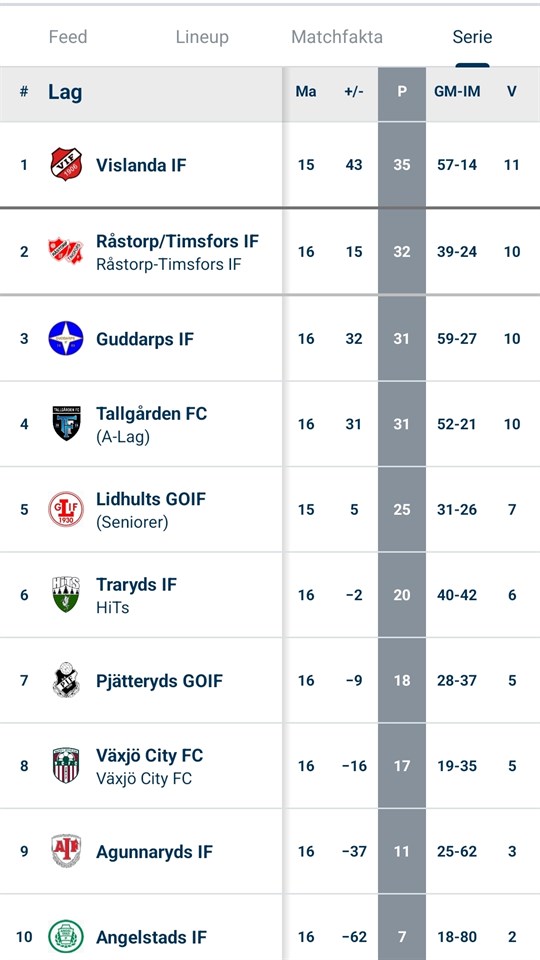Sort by the GM-IM column header
This screenshot has width=540, height=960.
(457, 92)
